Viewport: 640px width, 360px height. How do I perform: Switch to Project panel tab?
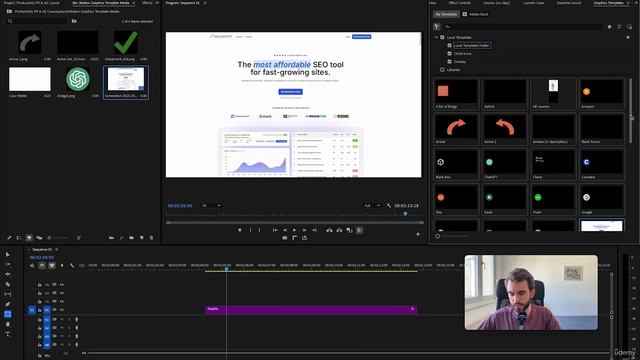click(31, 3)
